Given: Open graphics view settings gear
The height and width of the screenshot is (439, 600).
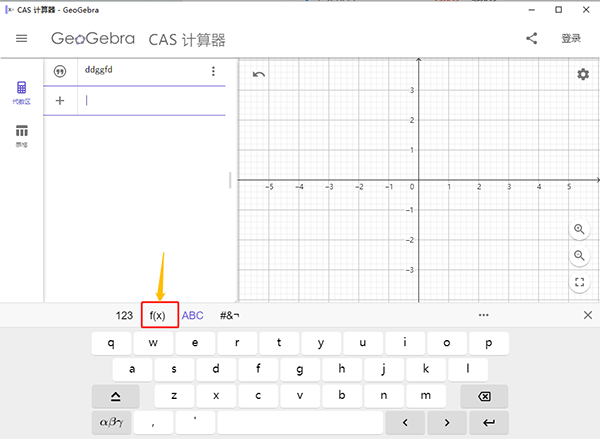Looking at the screenshot, I should coord(583,74).
